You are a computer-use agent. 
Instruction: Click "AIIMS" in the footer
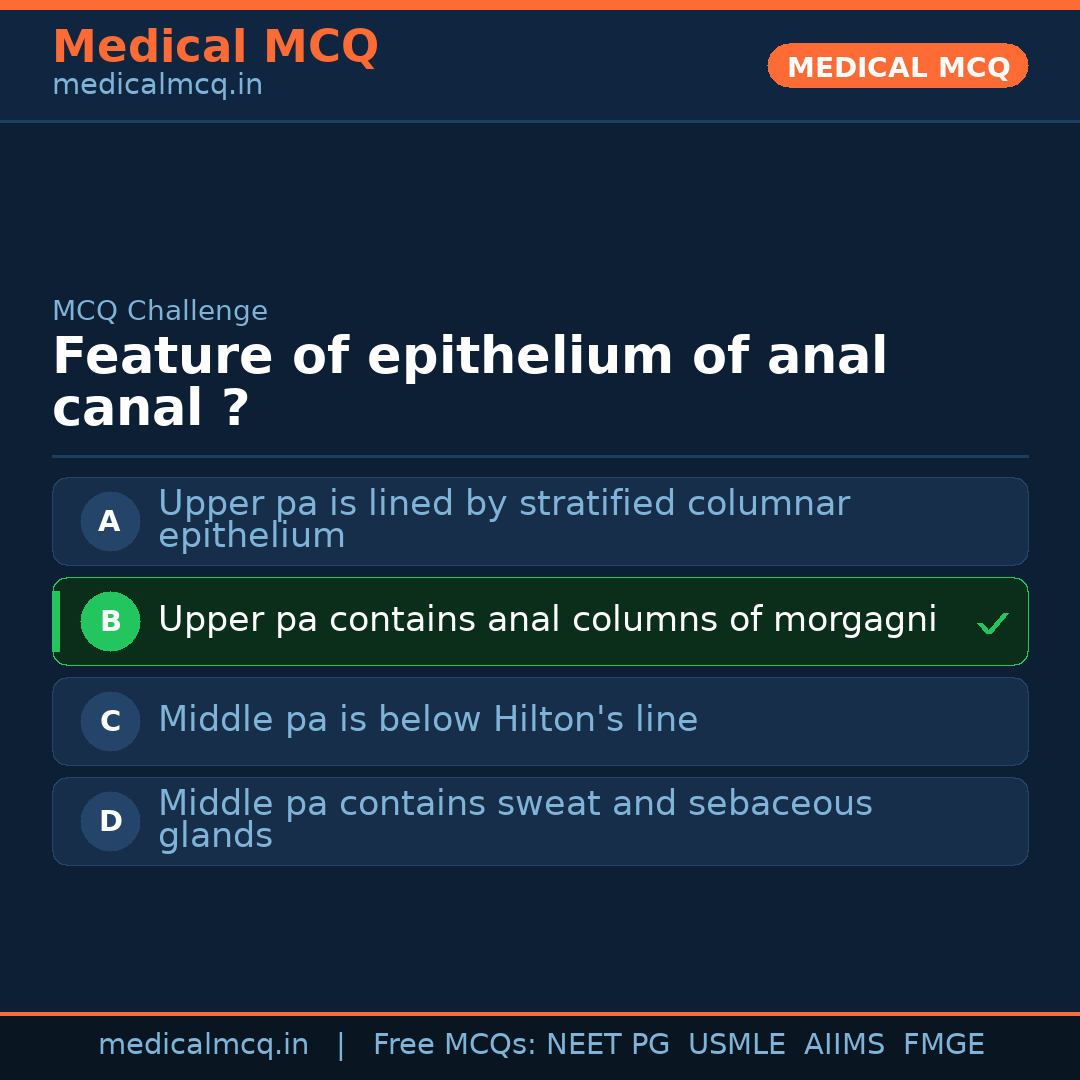(x=844, y=1045)
